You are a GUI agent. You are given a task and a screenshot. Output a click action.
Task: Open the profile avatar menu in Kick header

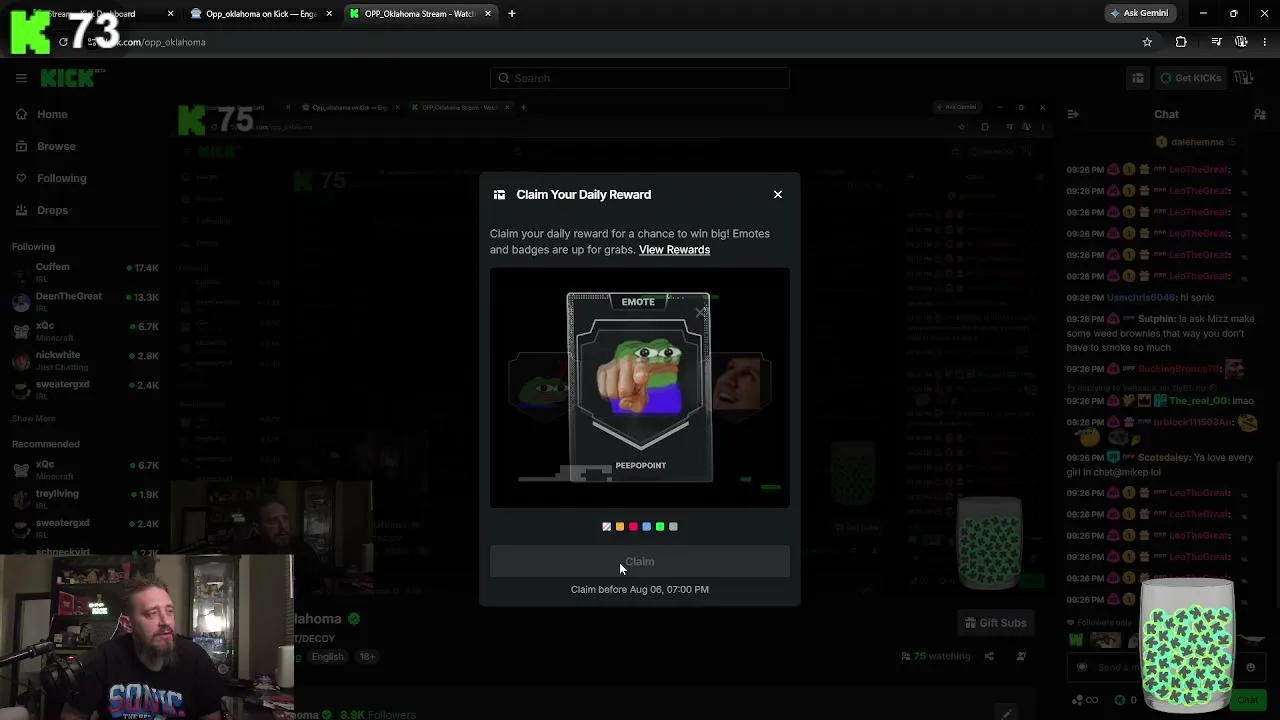(1243, 78)
